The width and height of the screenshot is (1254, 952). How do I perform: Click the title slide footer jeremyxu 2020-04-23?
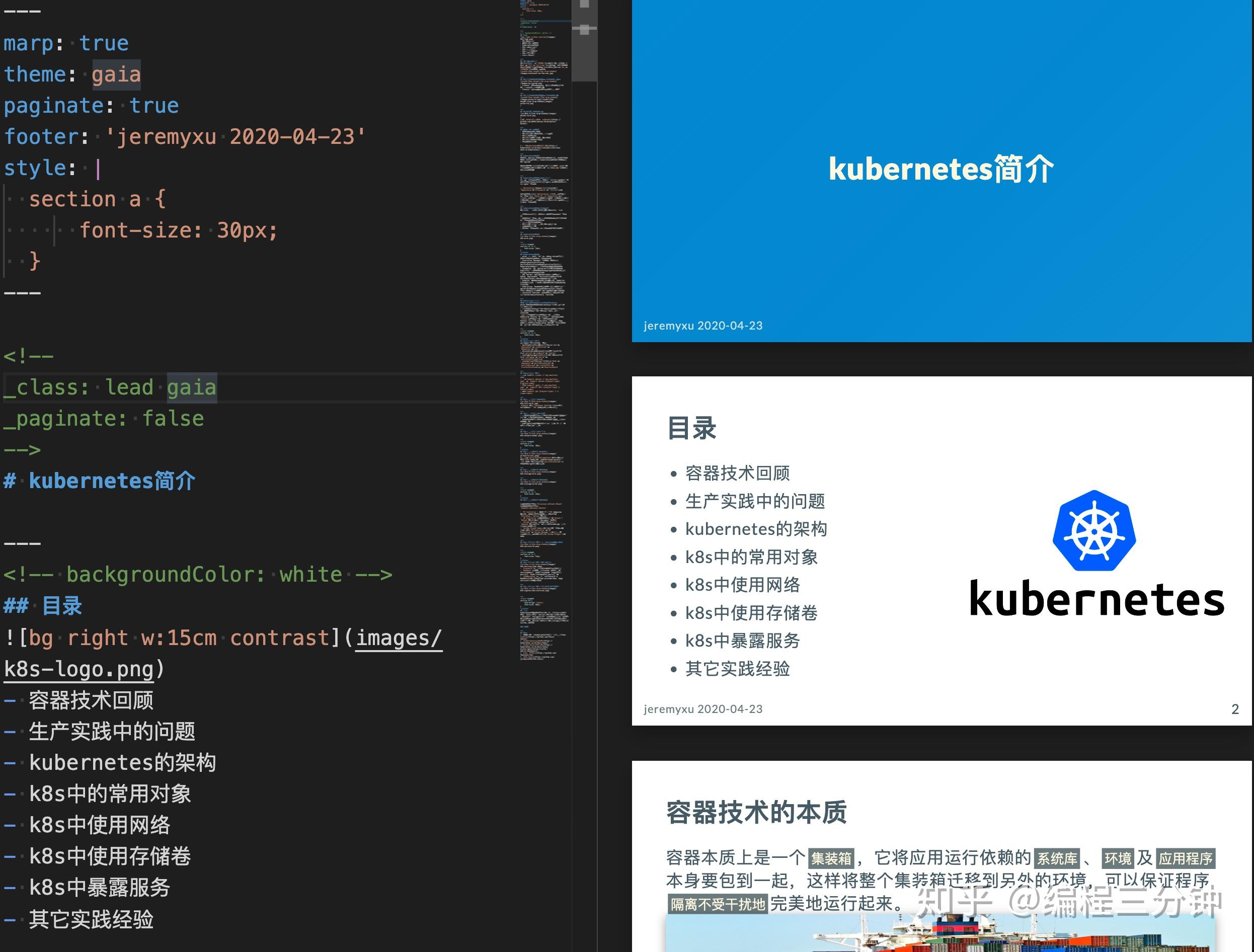[x=703, y=326]
